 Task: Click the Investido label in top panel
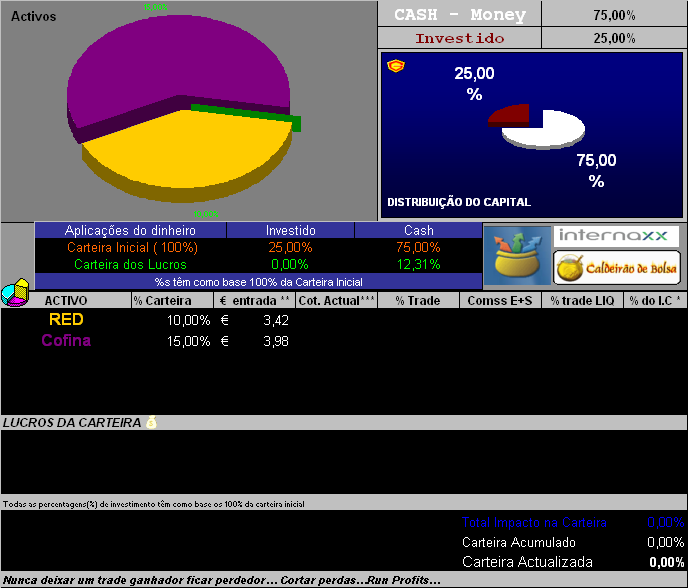[459, 38]
